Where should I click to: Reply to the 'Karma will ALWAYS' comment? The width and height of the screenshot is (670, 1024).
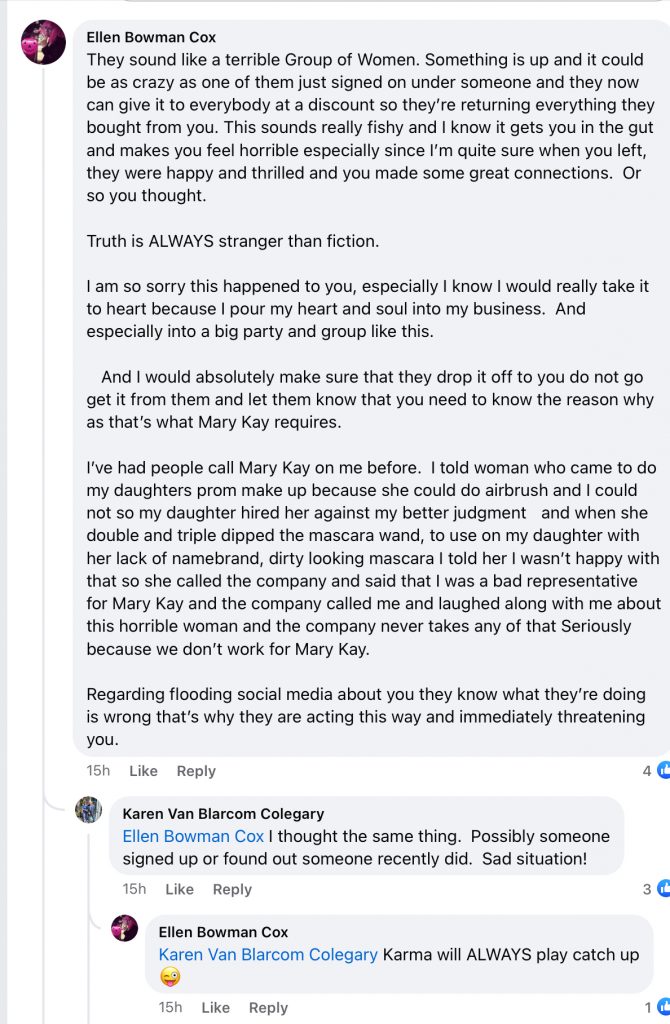pyautogui.click(x=268, y=1007)
